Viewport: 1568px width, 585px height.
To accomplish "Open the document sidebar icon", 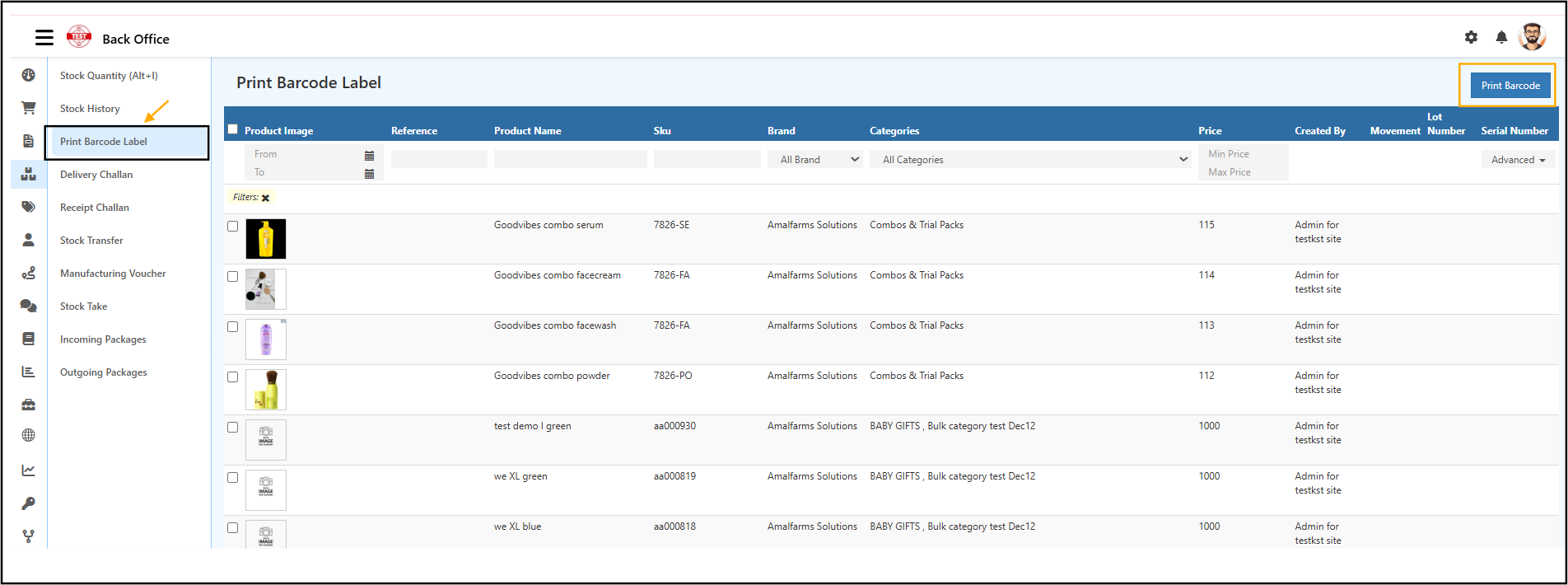I will tap(29, 141).
